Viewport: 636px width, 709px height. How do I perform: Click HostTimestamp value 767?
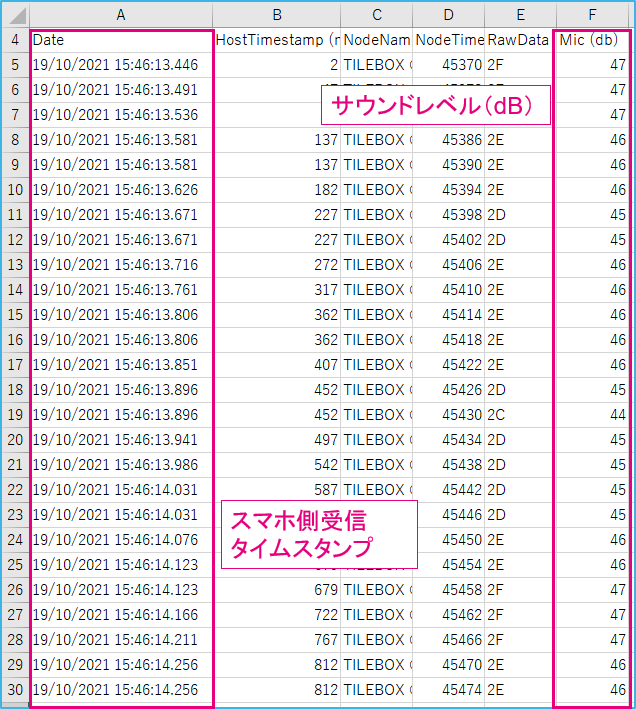[x=277, y=640]
